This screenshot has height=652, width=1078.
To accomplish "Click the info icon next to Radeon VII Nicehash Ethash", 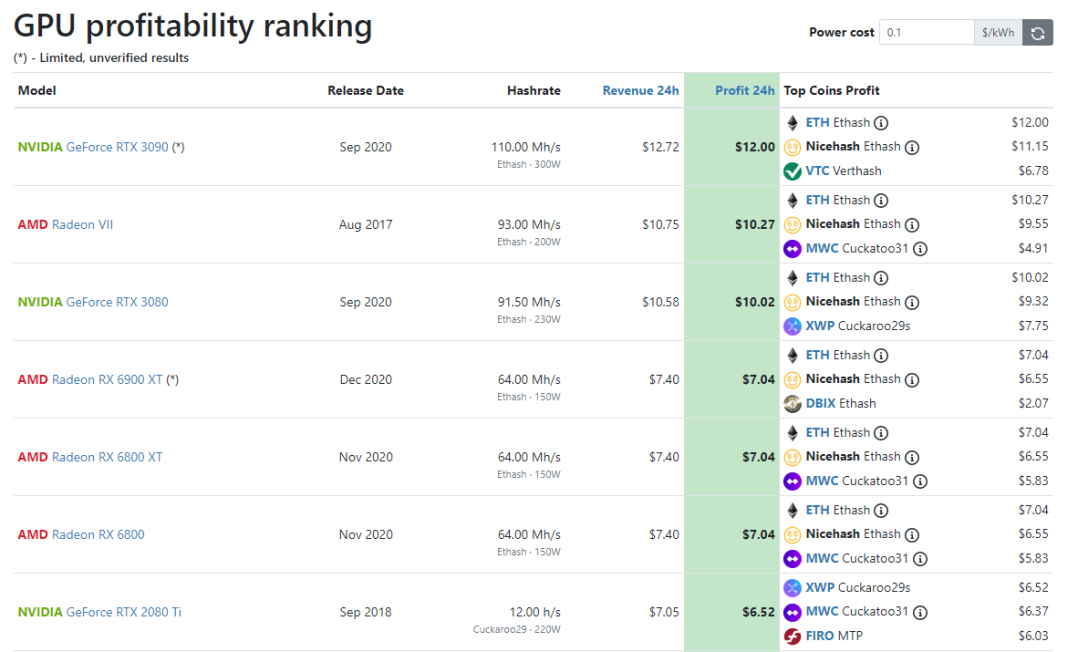I will pos(912,225).
